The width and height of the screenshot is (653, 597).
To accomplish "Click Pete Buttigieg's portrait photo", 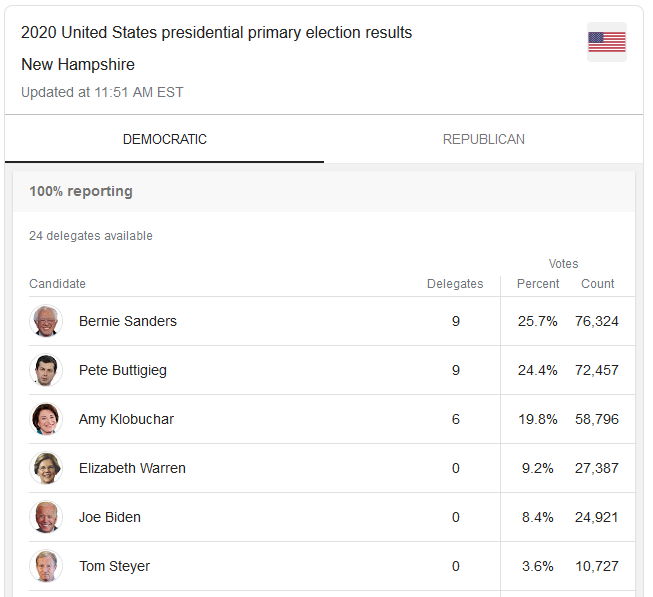I will click(46, 370).
